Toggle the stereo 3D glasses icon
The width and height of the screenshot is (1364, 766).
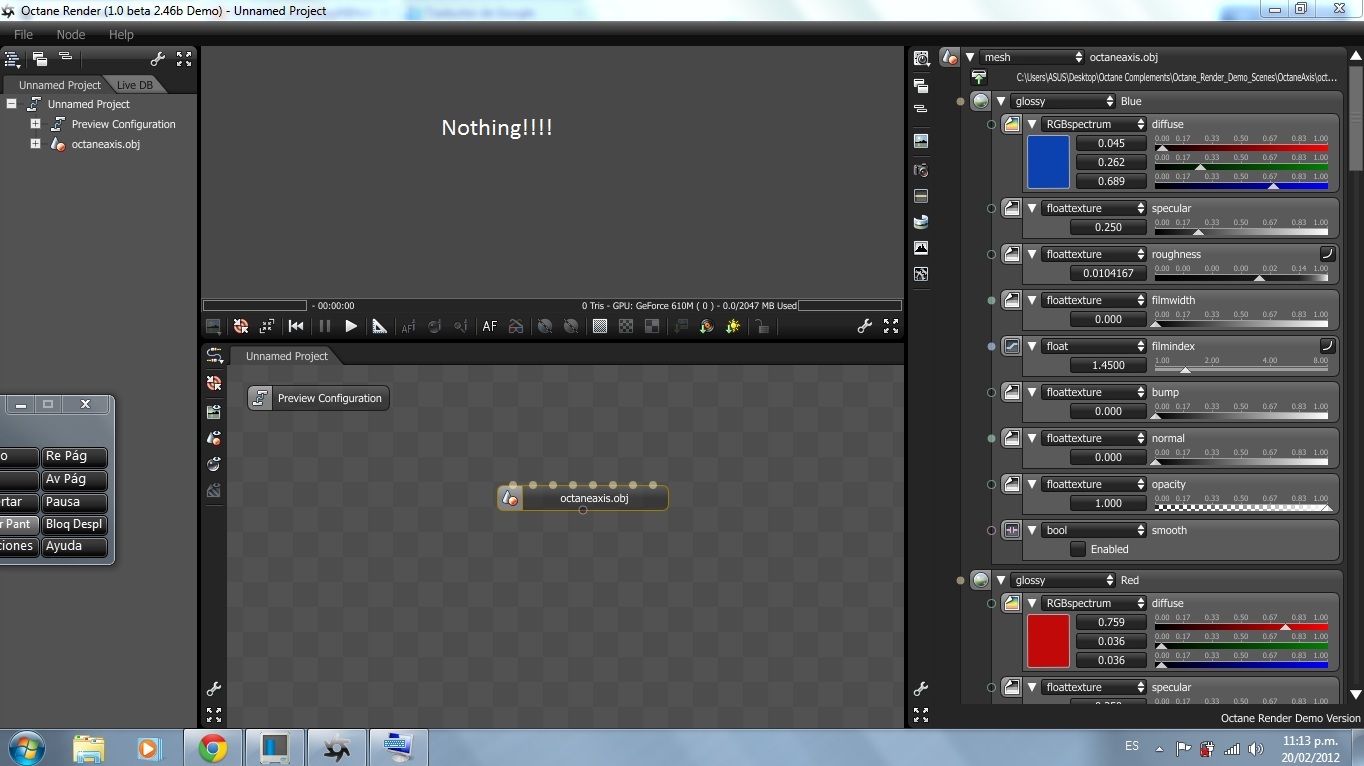(x=516, y=326)
